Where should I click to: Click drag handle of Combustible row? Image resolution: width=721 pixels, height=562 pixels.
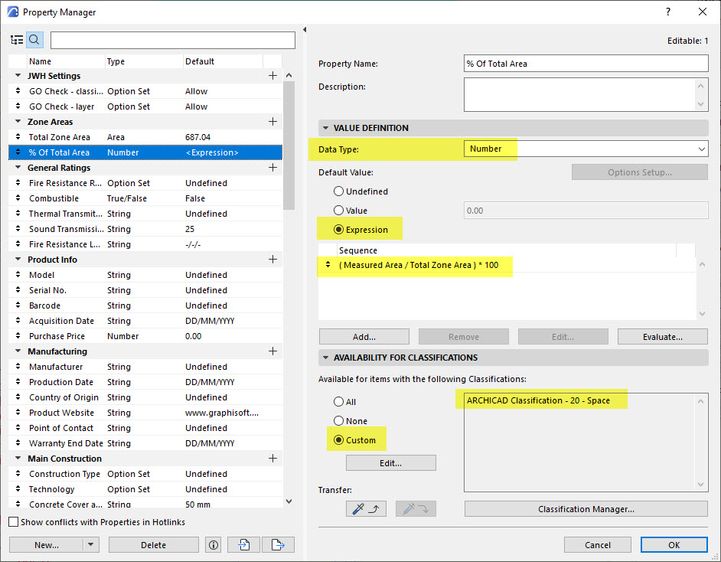point(18,198)
